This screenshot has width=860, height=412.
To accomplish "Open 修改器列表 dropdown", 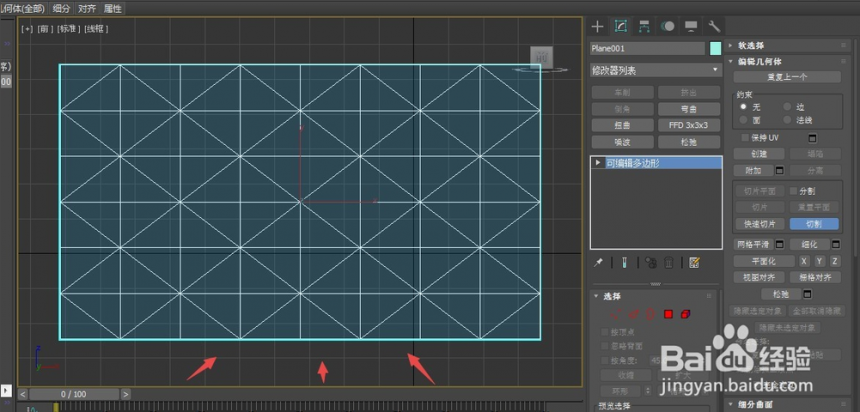I will point(655,70).
